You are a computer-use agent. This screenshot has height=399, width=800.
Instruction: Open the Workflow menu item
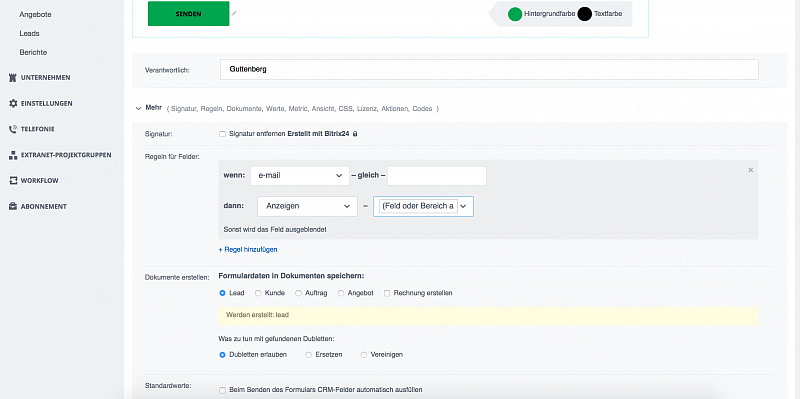tap(40, 181)
